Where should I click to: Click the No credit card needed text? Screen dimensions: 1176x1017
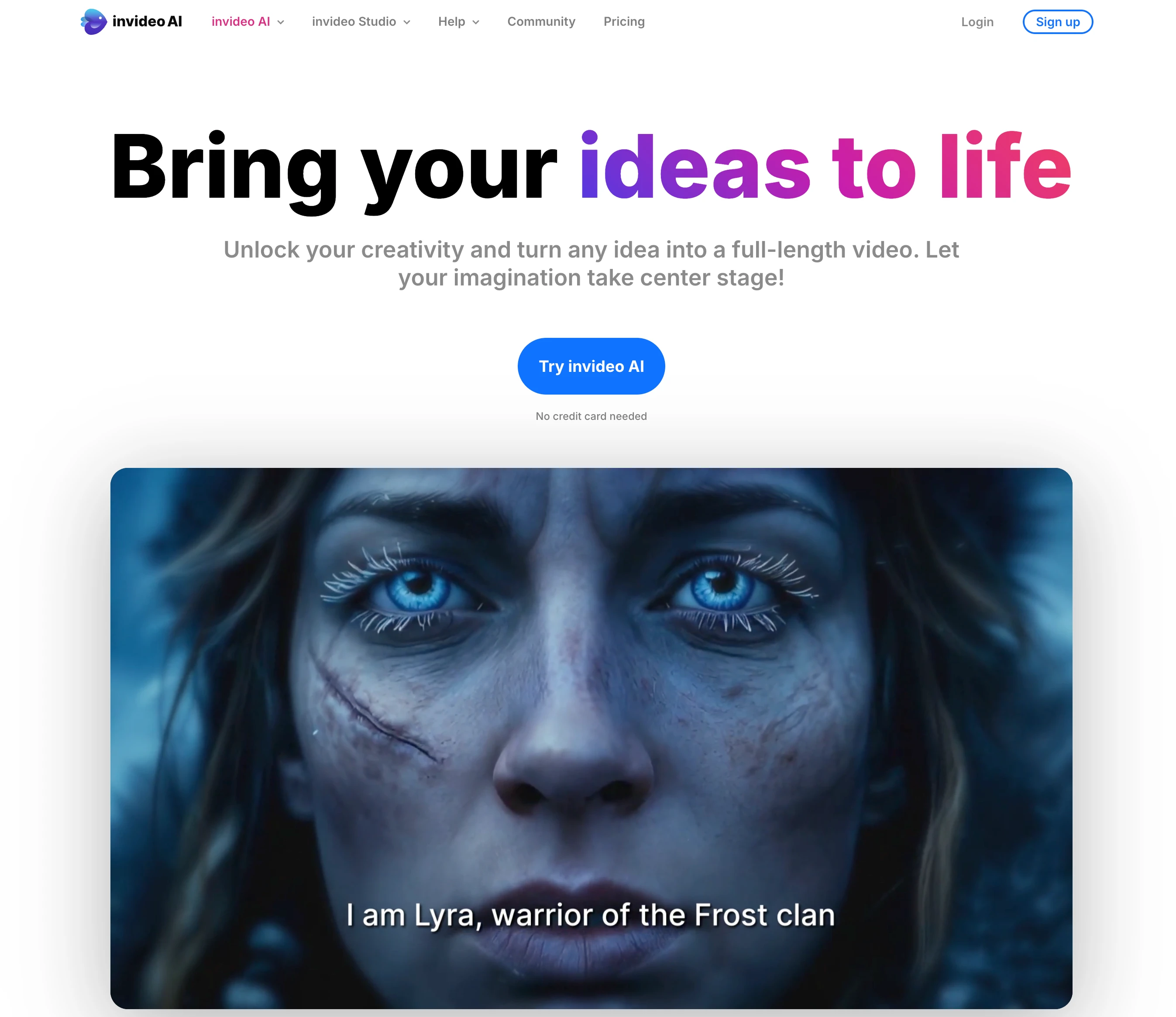click(x=591, y=416)
